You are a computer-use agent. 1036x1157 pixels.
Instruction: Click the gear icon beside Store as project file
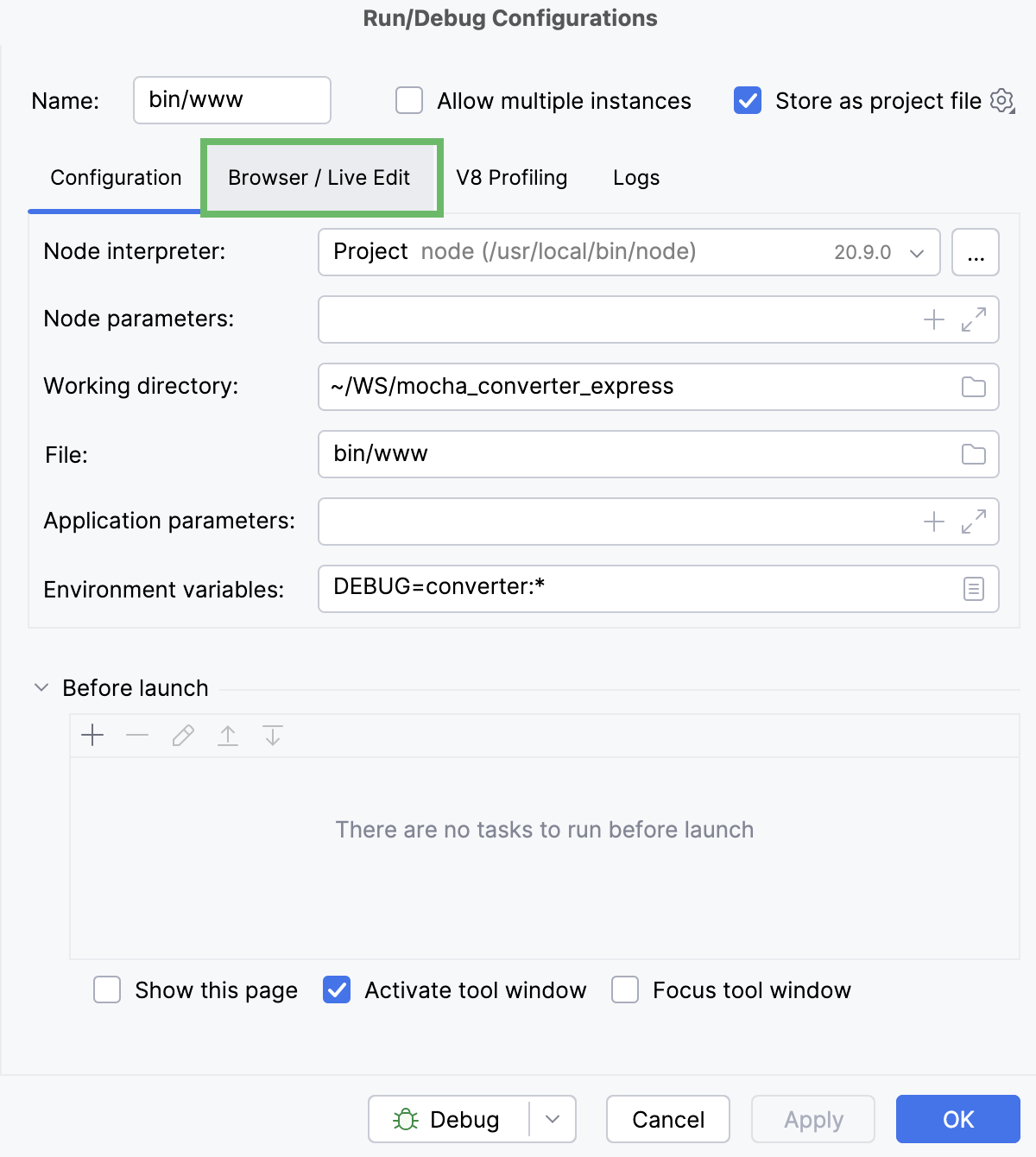(1001, 101)
